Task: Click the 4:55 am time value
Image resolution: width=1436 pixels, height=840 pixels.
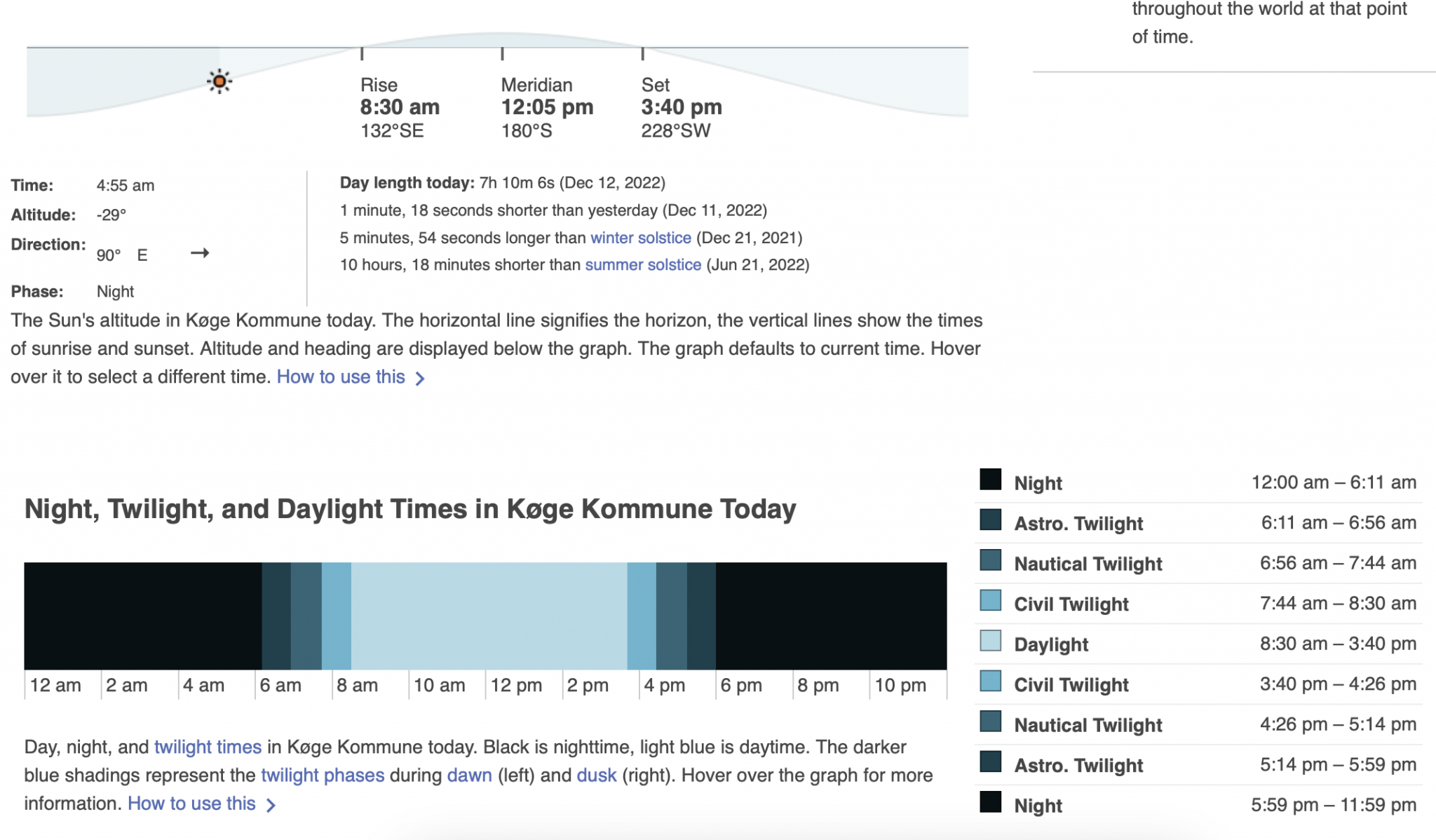Action: [126, 186]
